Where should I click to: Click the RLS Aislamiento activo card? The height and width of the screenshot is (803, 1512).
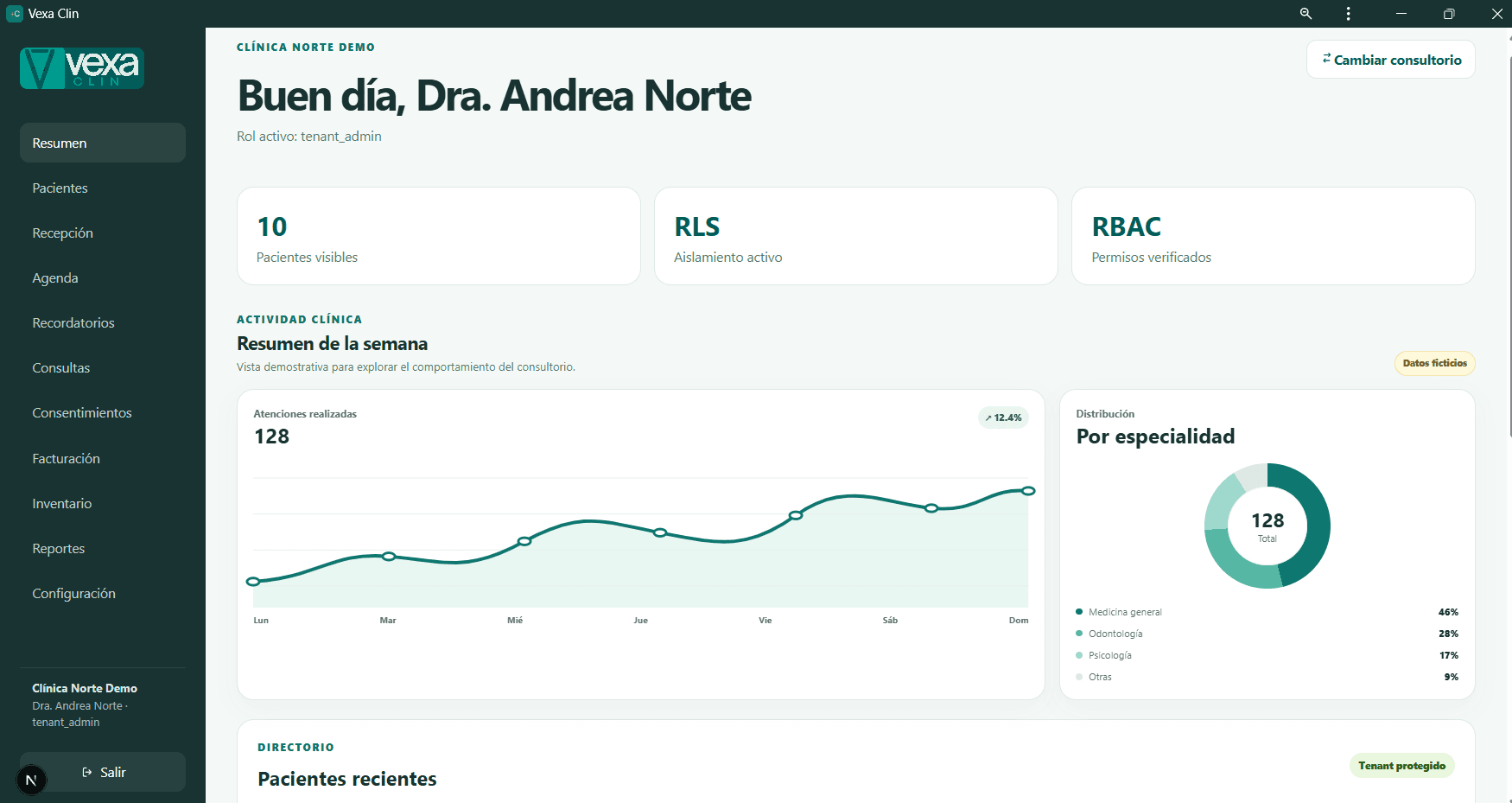pyautogui.click(x=856, y=236)
